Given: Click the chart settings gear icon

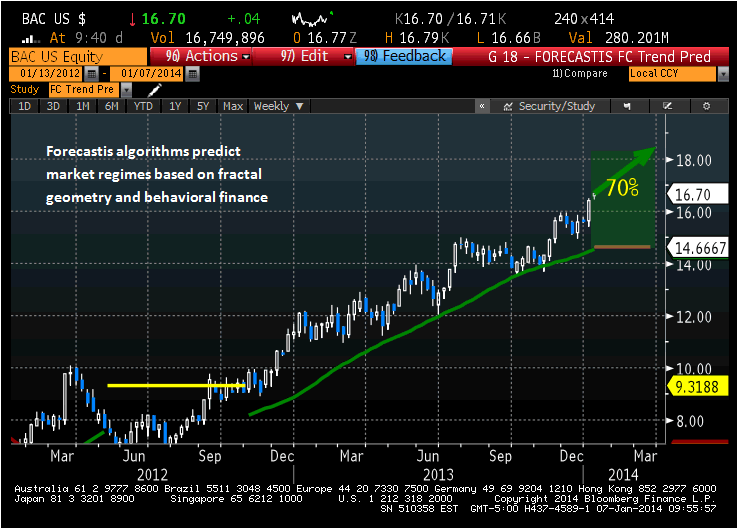Looking at the screenshot, I should click(706, 106).
